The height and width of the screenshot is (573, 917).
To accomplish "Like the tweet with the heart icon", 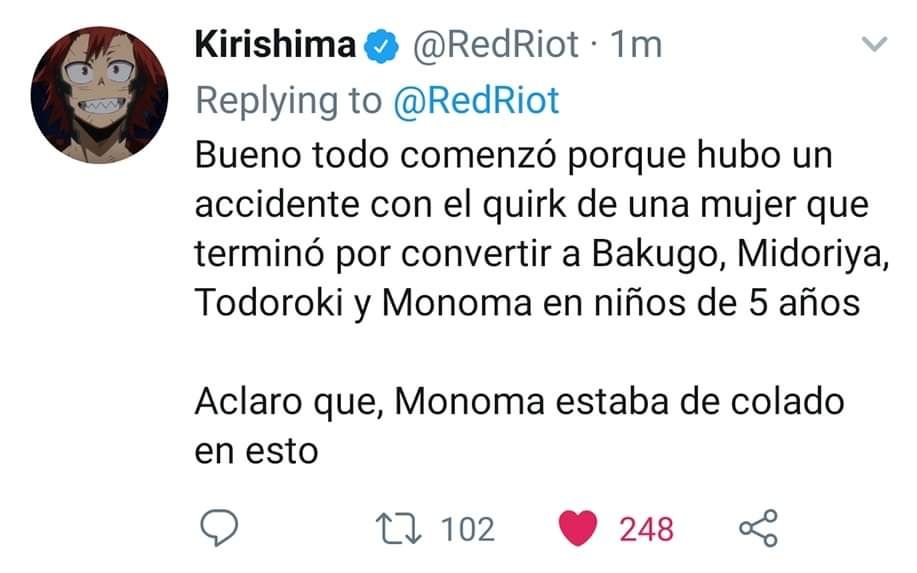I will point(578,528).
